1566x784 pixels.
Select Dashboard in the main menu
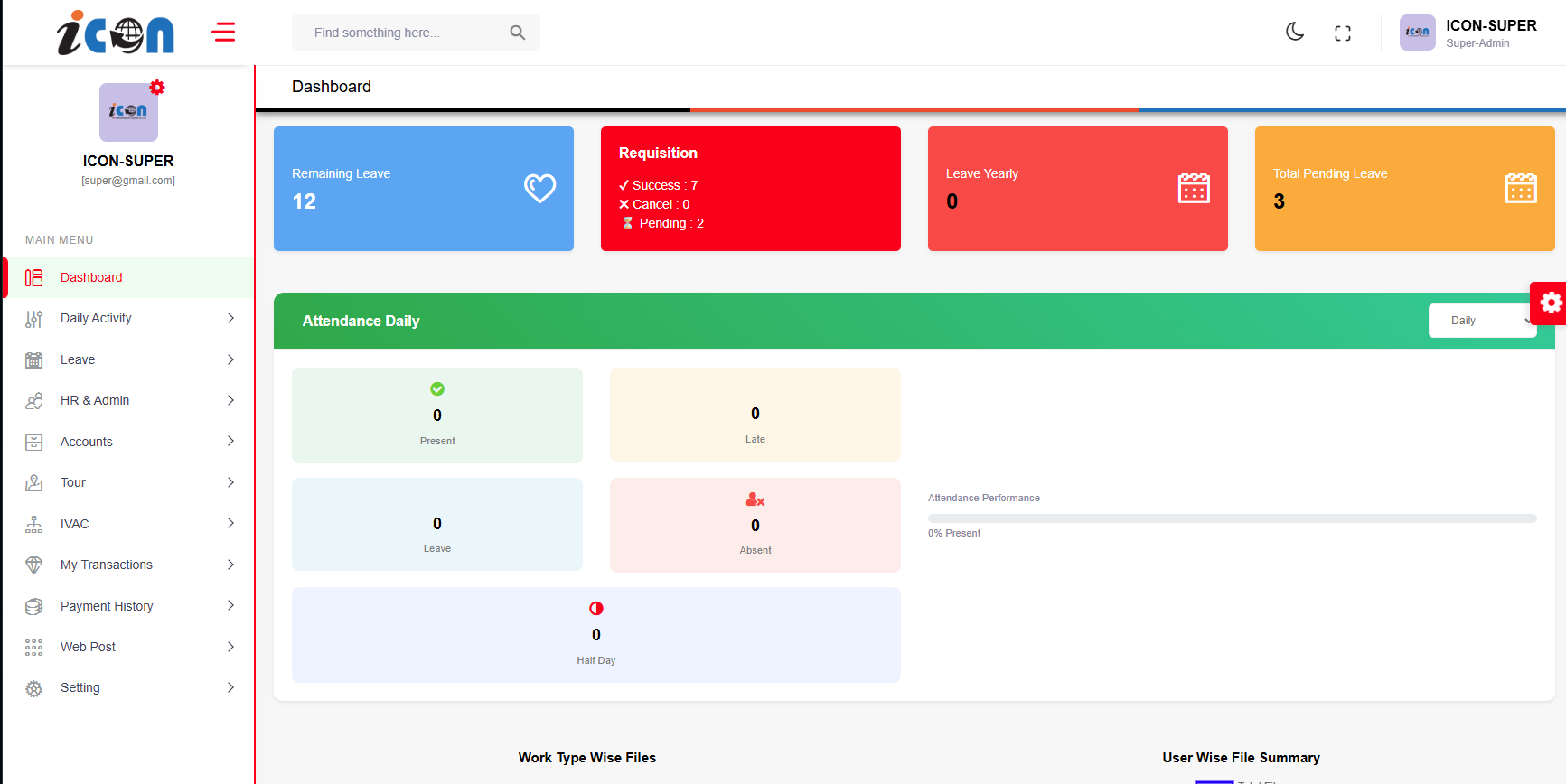tap(91, 277)
